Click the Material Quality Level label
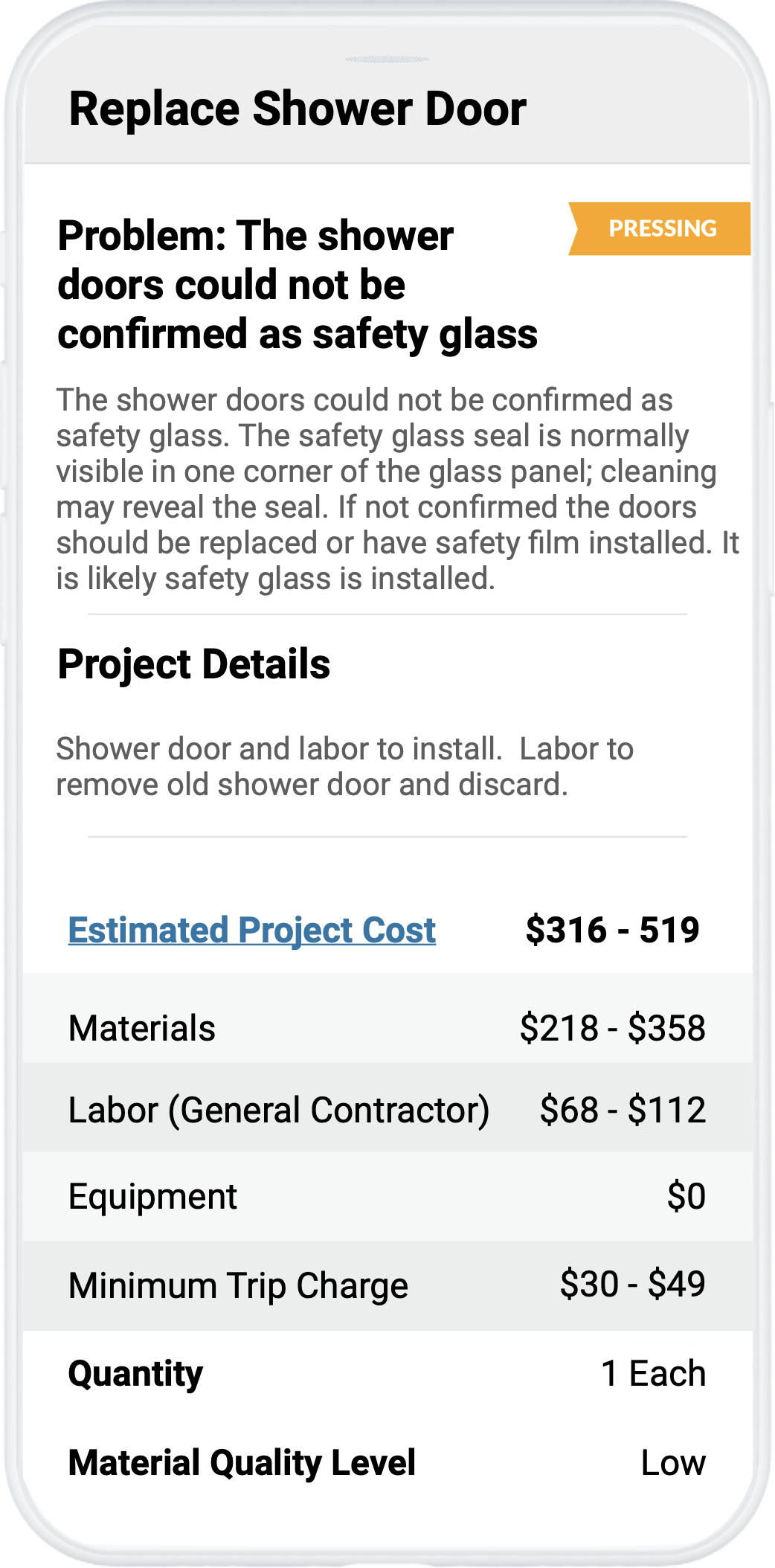This screenshot has width=775, height=1568. tap(242, 1462)
